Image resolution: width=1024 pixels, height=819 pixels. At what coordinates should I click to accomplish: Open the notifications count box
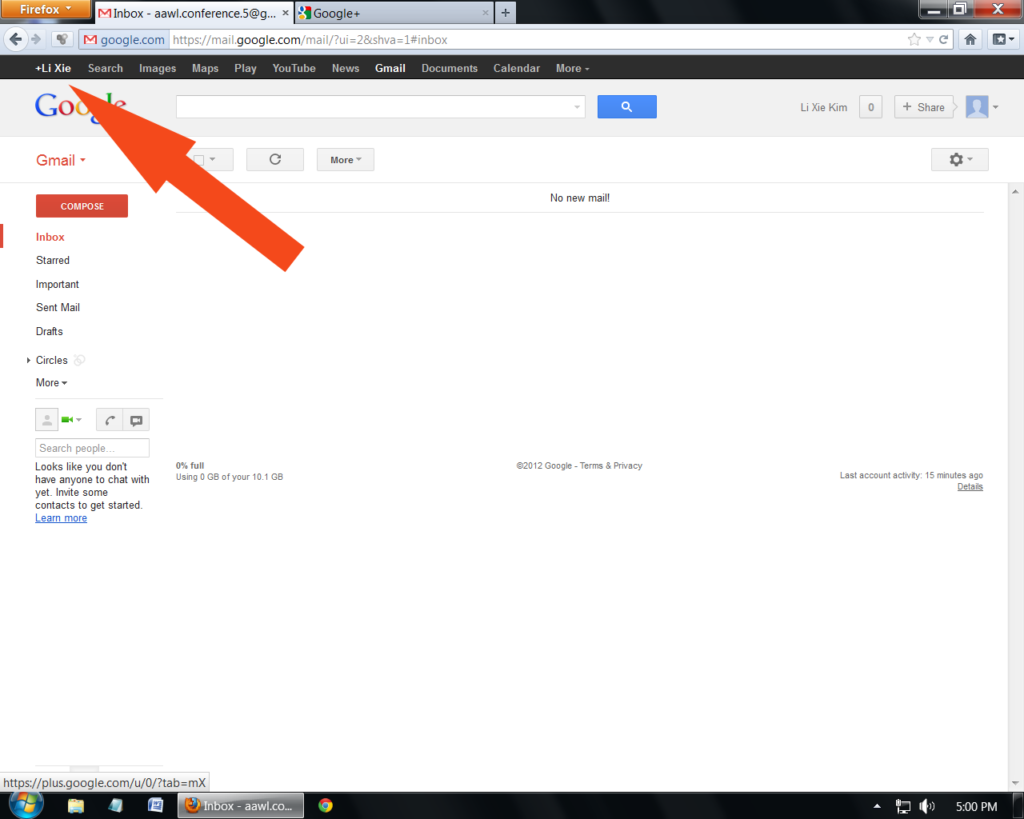point(871,107)
